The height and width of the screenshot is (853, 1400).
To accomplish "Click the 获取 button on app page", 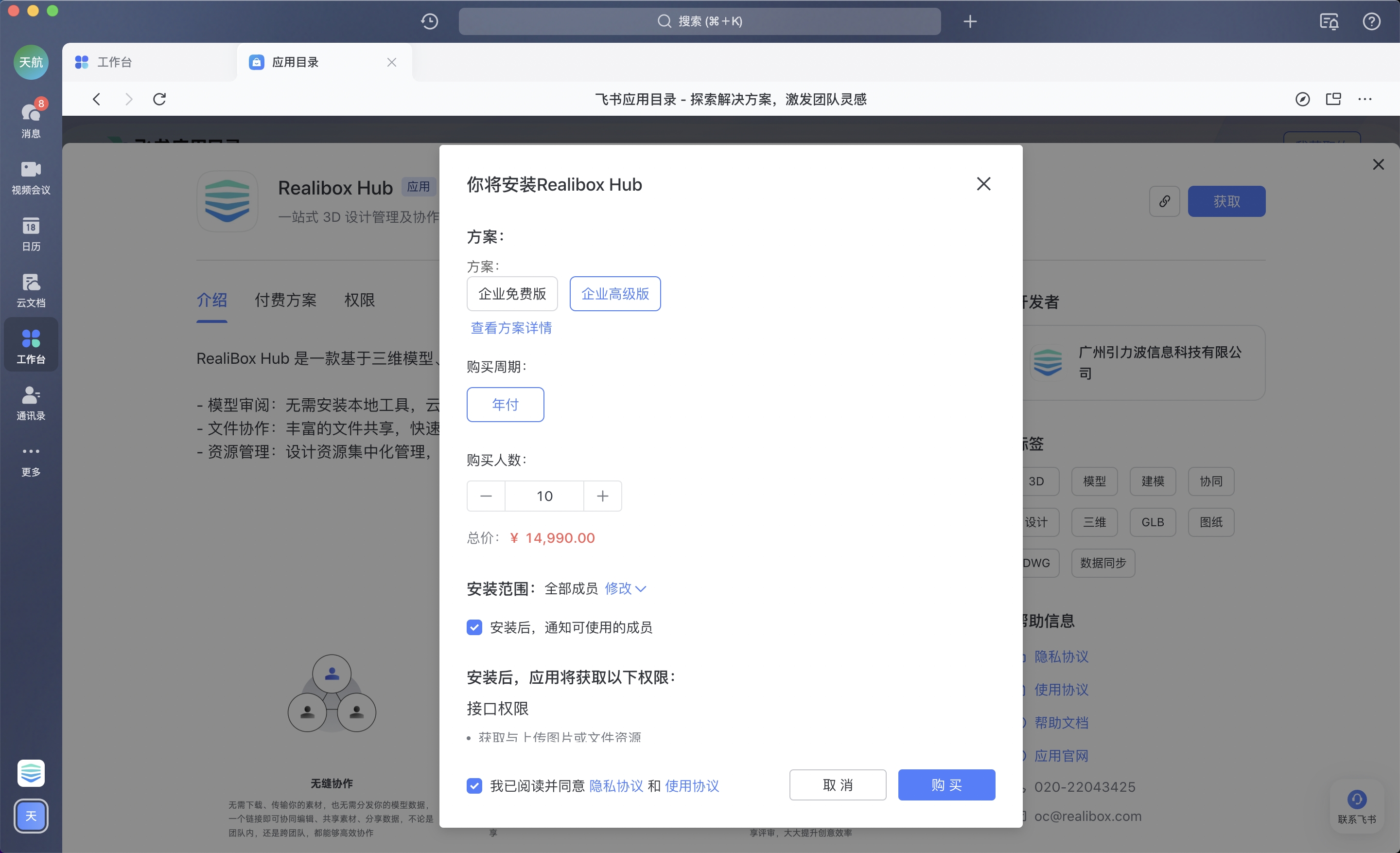I will click(x=1226, y=201).
